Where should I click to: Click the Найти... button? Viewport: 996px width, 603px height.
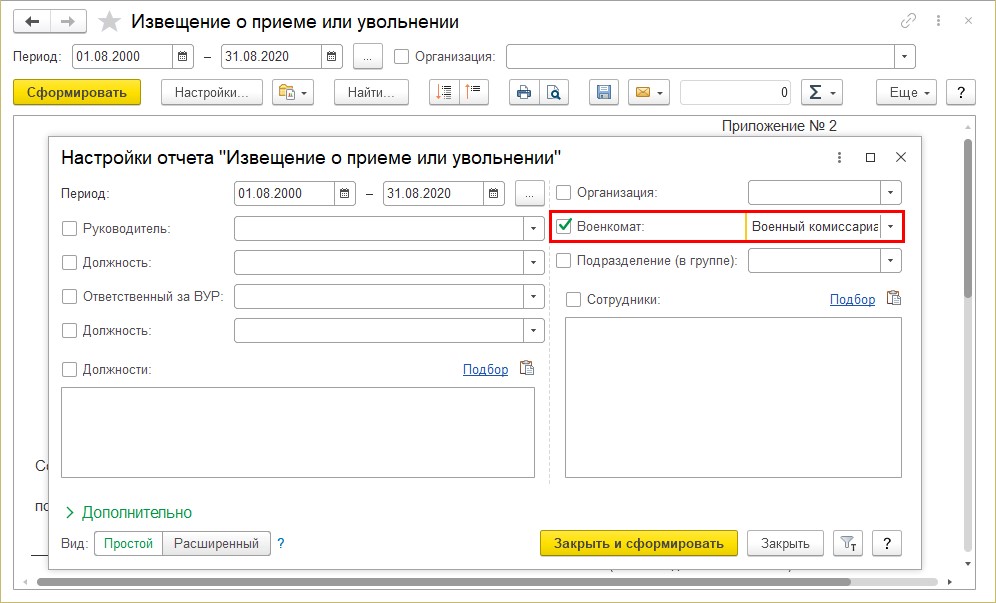[371, 93]
